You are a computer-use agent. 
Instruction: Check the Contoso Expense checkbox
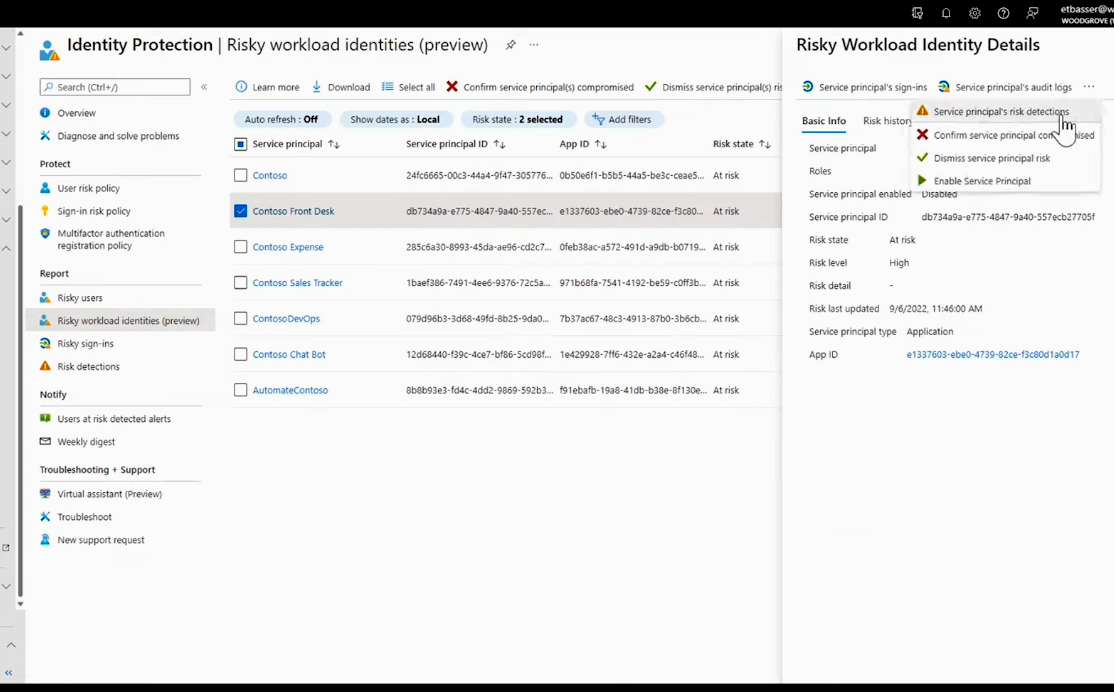click(x=241, y=247)
